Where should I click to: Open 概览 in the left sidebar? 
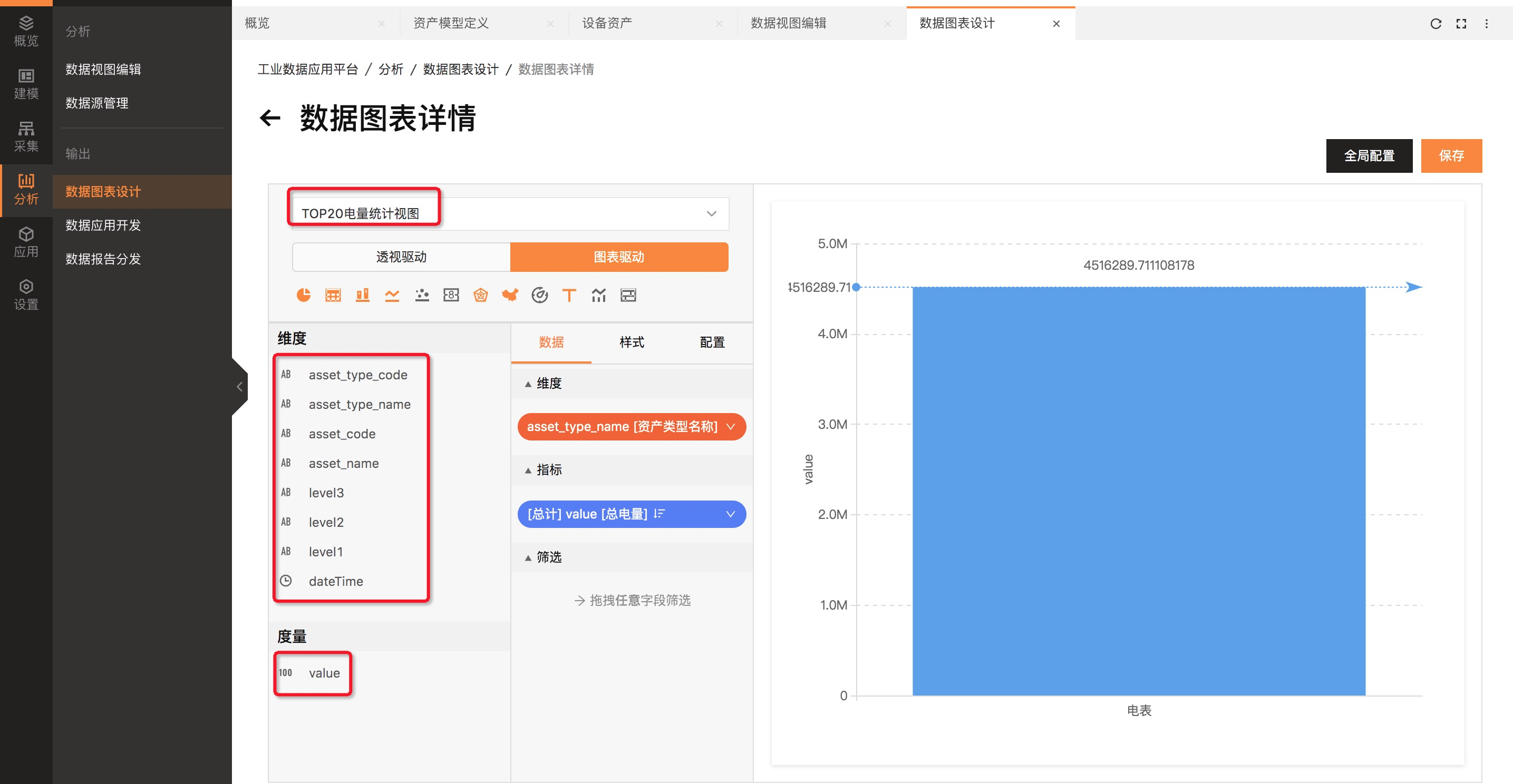26,32
